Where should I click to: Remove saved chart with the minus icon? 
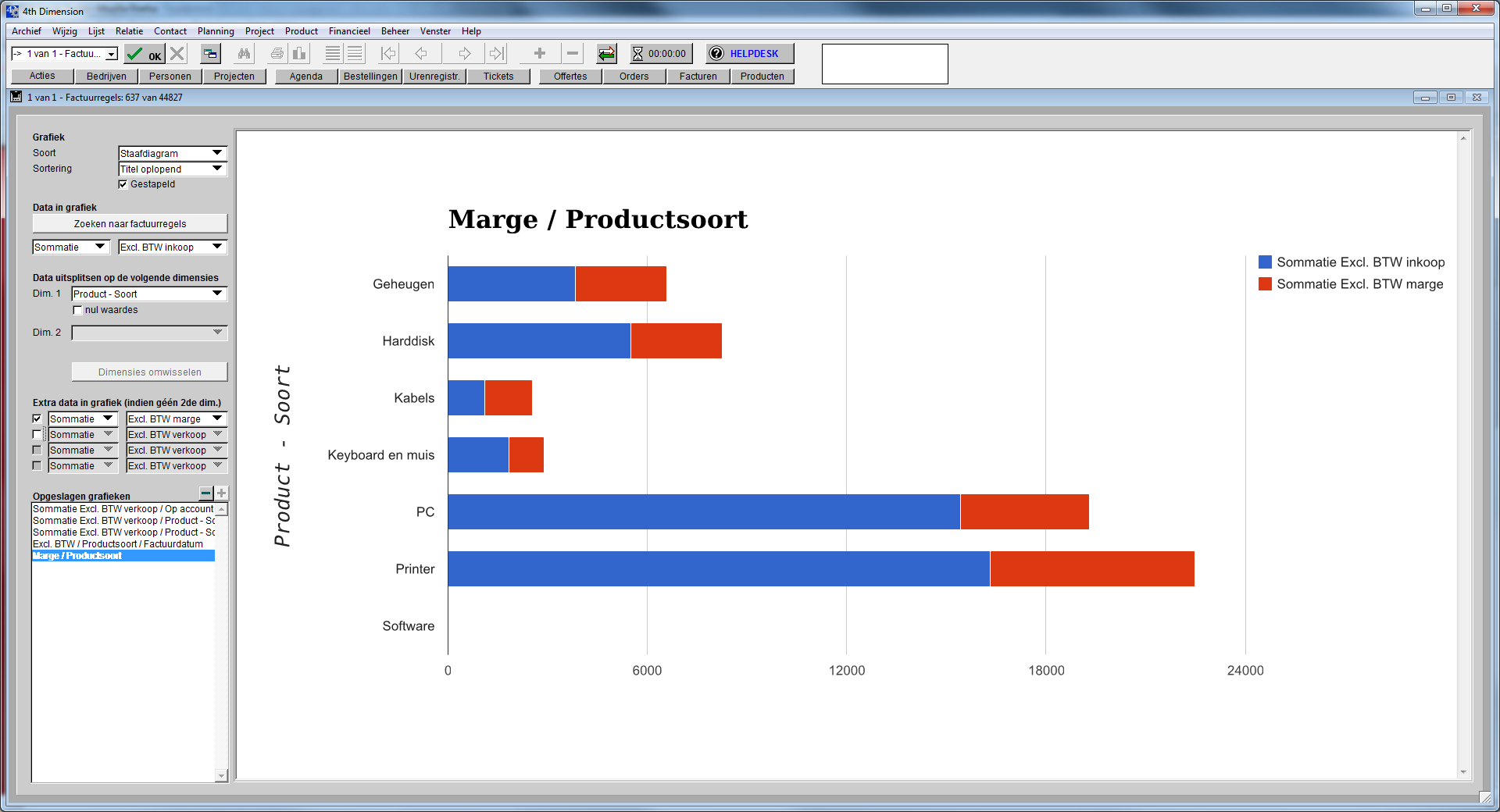click(x=205, y=493)
